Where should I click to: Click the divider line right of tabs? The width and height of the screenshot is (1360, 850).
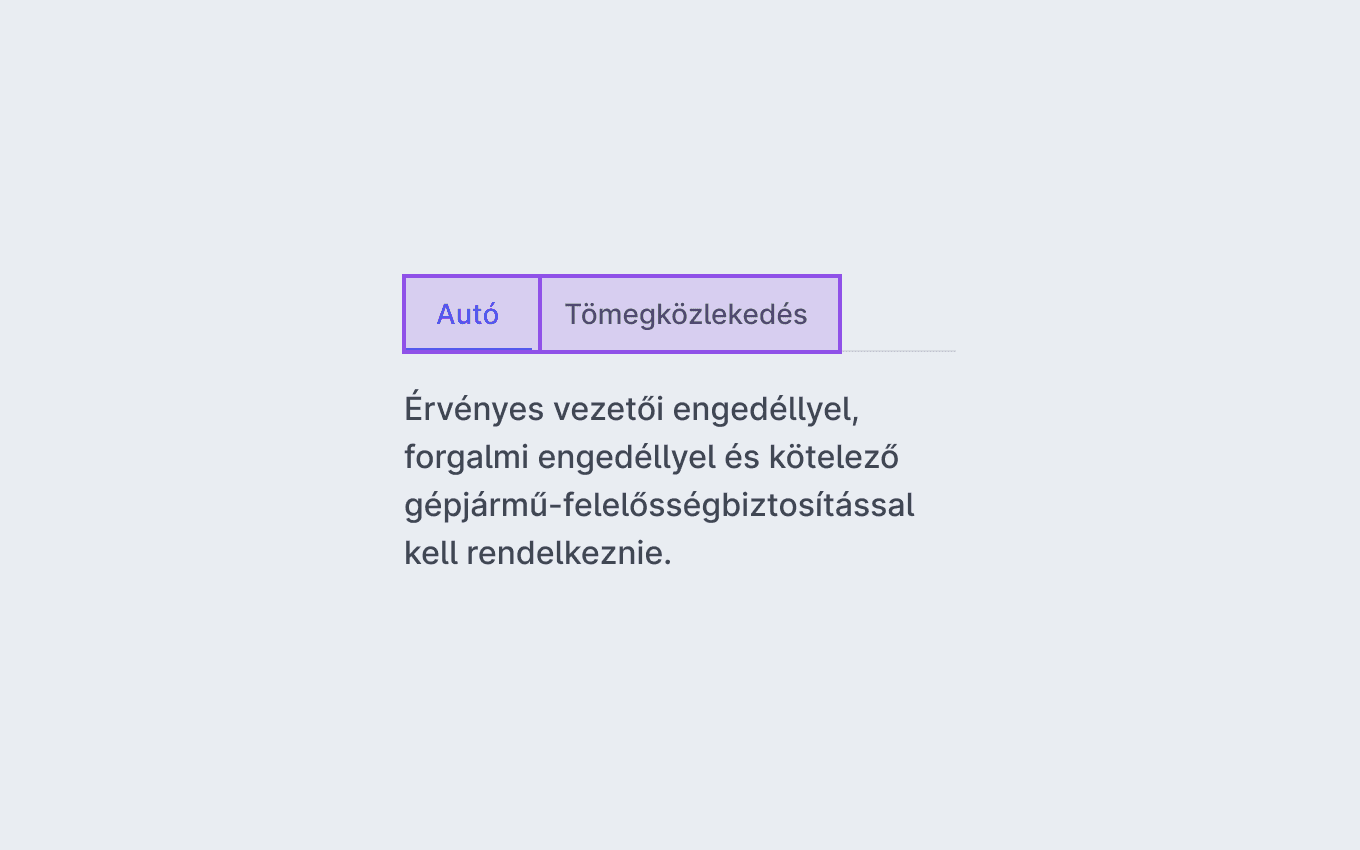tap(898, 351)
